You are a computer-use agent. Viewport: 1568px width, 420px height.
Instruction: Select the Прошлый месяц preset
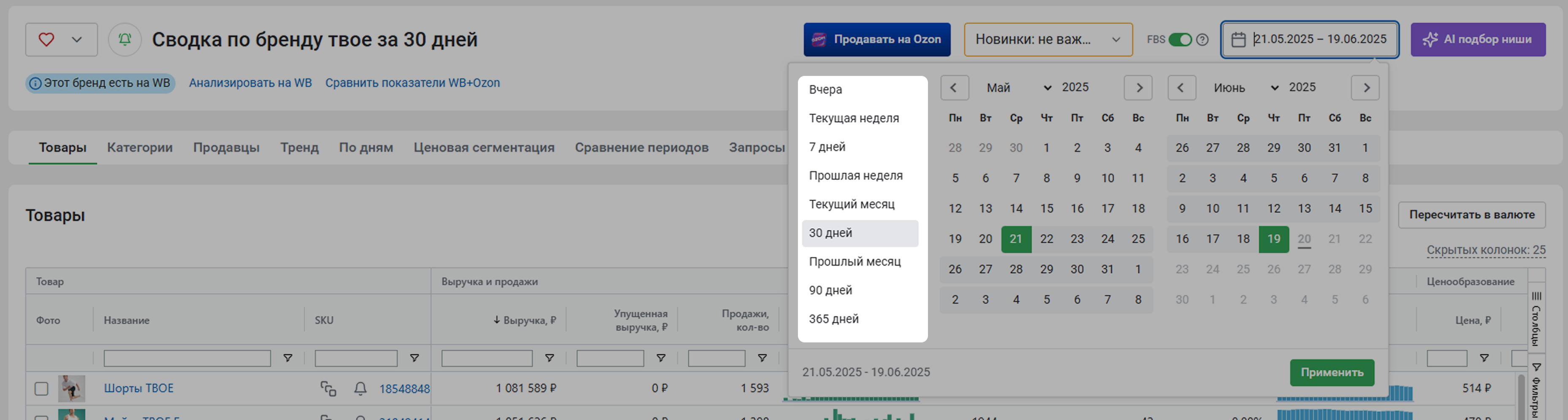point(860,261)
